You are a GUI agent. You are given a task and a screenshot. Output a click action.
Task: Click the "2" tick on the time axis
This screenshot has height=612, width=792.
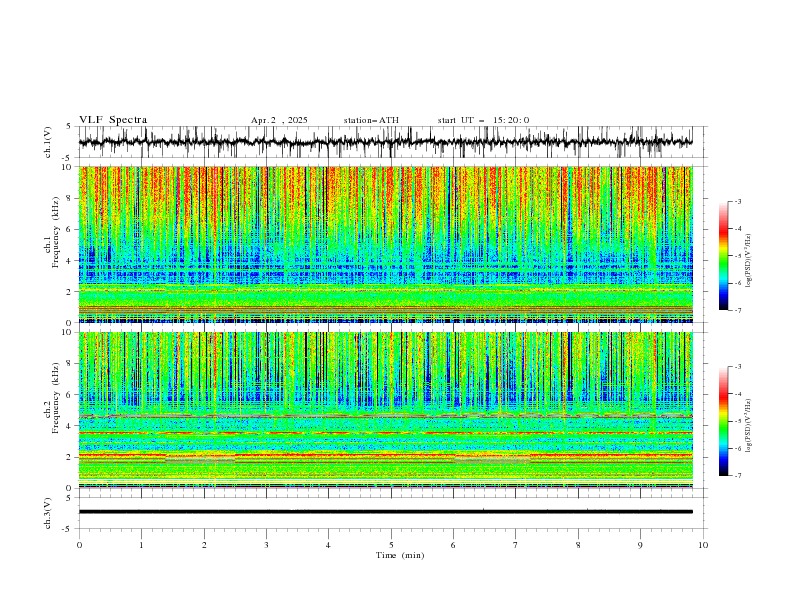[x=204, y=545]
